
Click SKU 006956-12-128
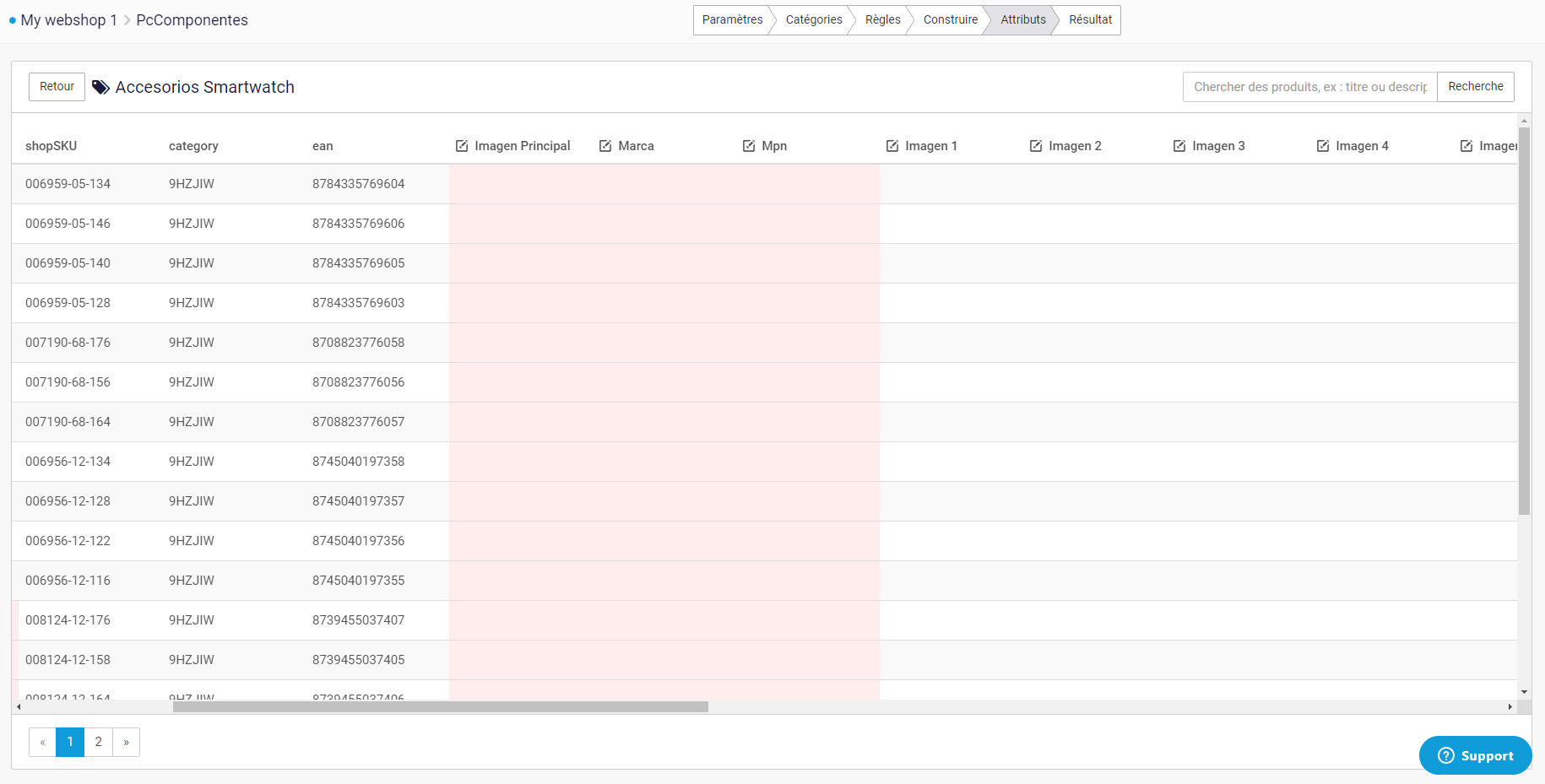click(x=68, y=501)
